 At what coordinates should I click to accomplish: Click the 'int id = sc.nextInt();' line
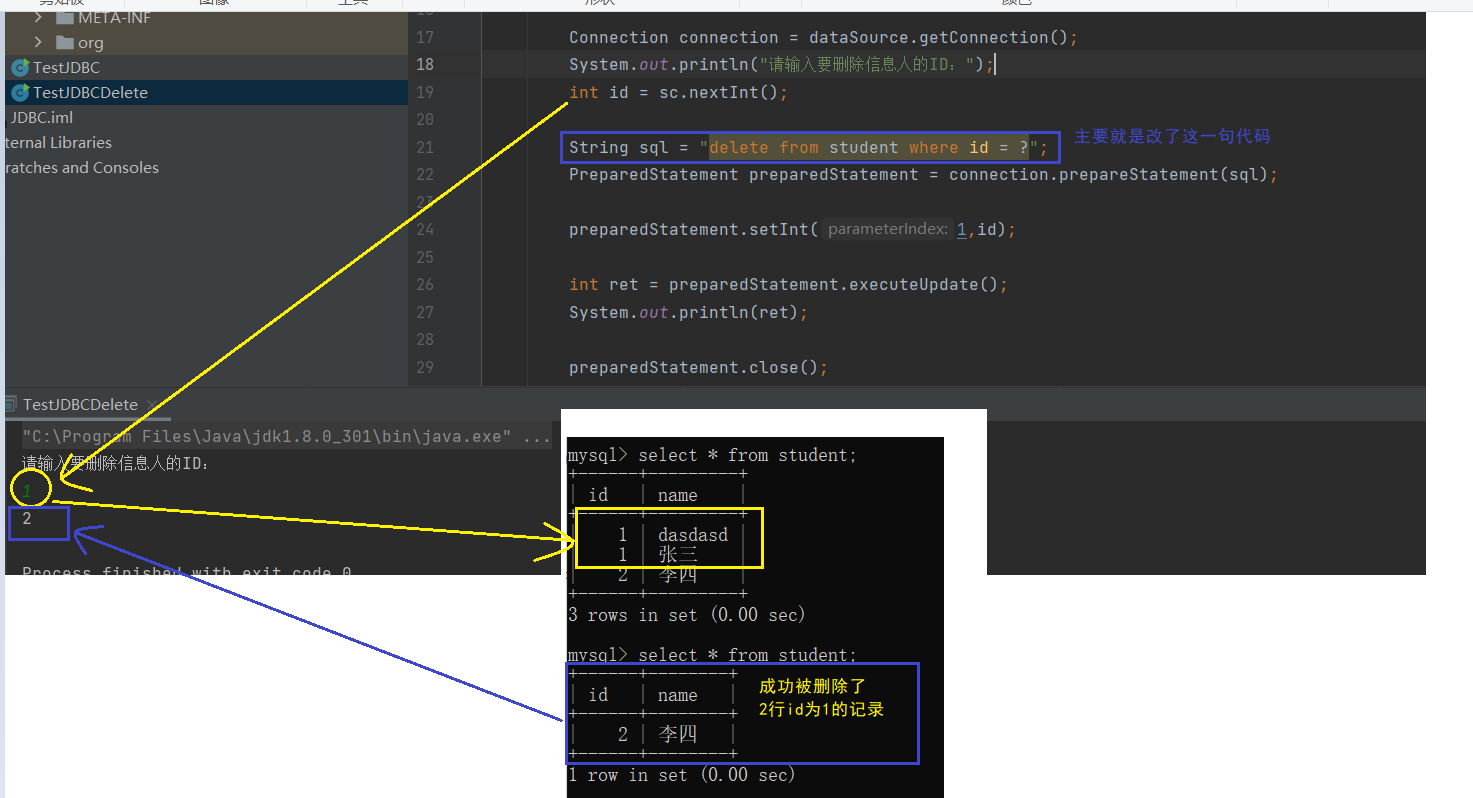coord(678,92)
